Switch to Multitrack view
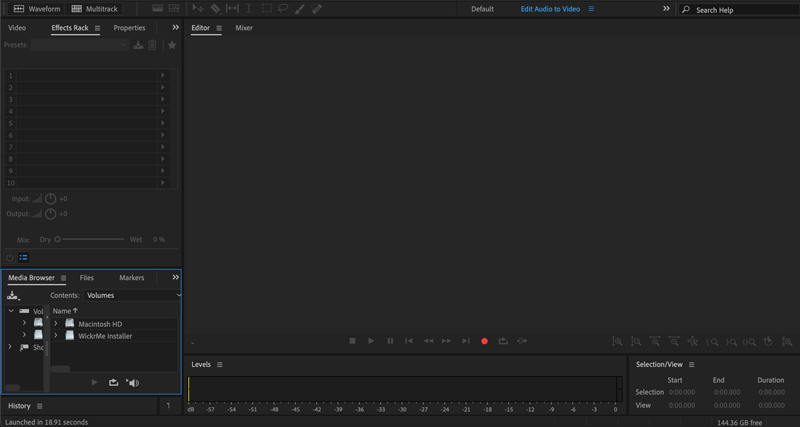 click(x=94, y=9)
